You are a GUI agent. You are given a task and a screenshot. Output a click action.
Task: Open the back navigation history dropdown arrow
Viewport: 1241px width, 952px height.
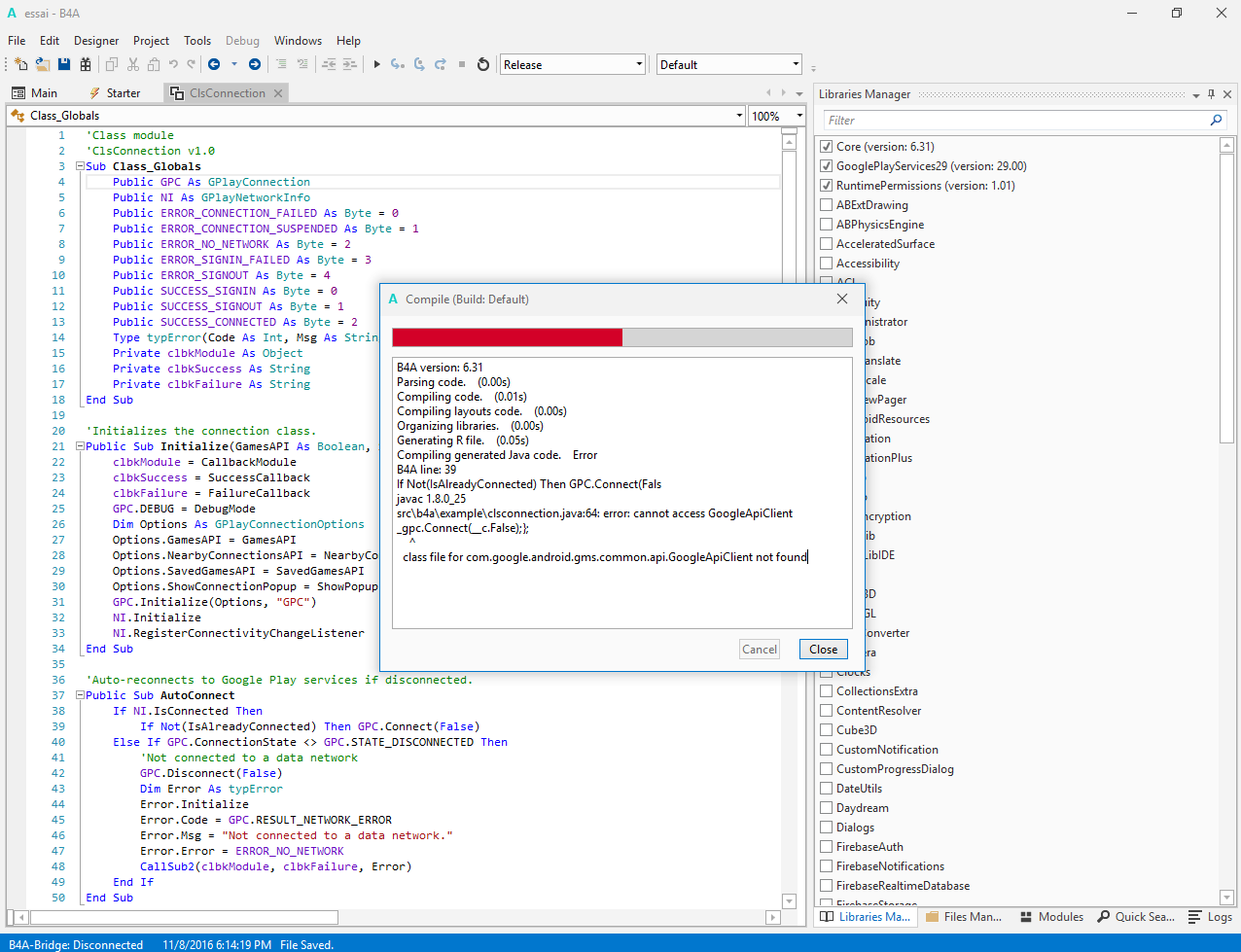click(234, 64)
